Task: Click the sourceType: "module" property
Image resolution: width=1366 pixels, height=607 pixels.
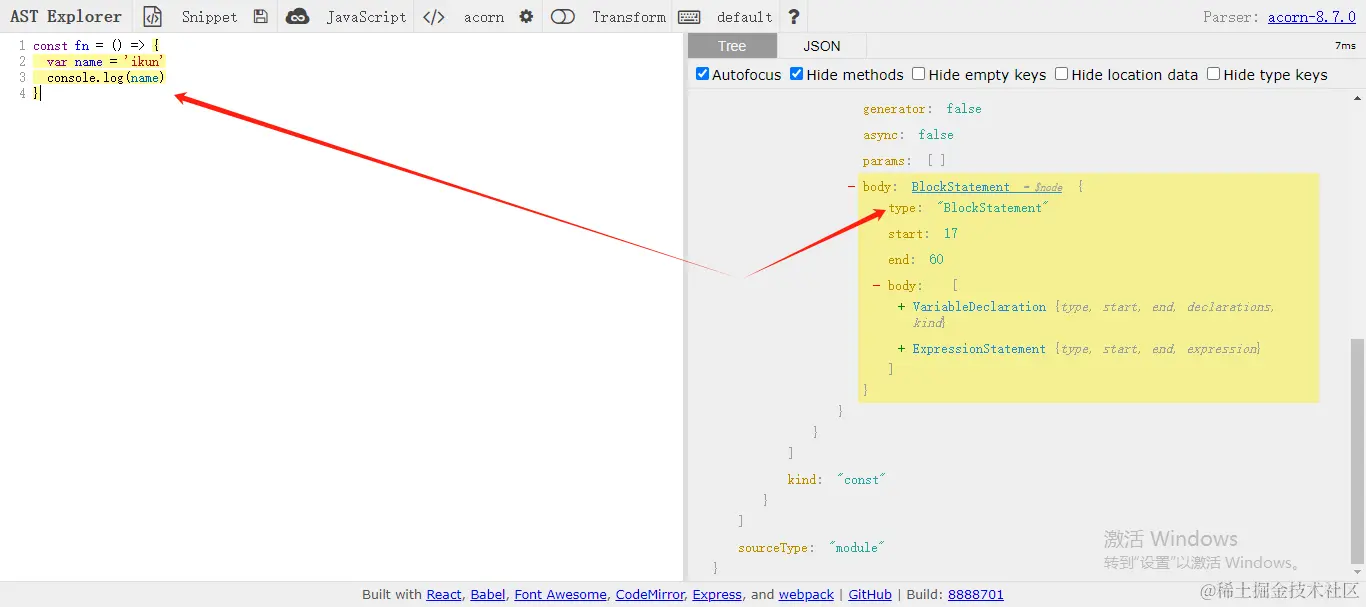Action: (x=811, y=548)
